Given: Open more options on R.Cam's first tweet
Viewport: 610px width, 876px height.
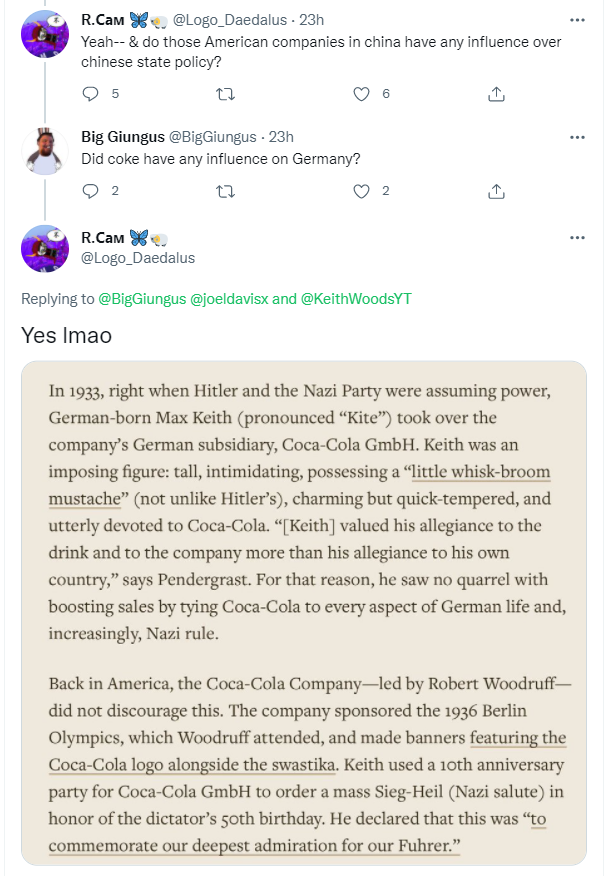Looking at the screenshot, I should click(x=577, y=20).
